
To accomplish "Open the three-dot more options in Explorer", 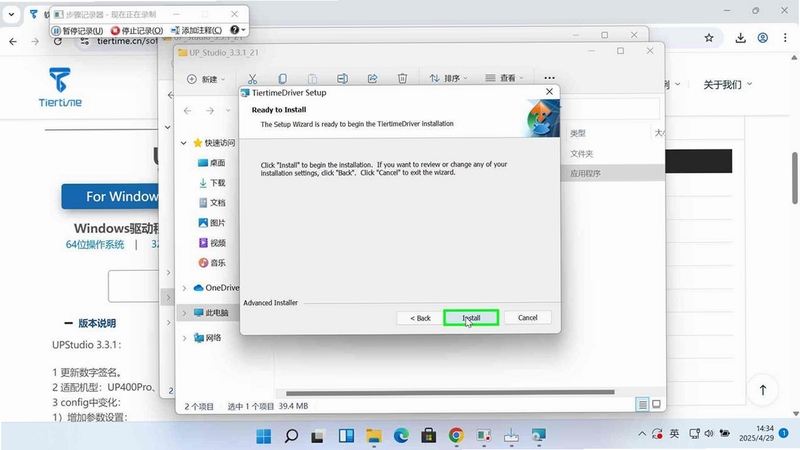I will tap(549, 78).
